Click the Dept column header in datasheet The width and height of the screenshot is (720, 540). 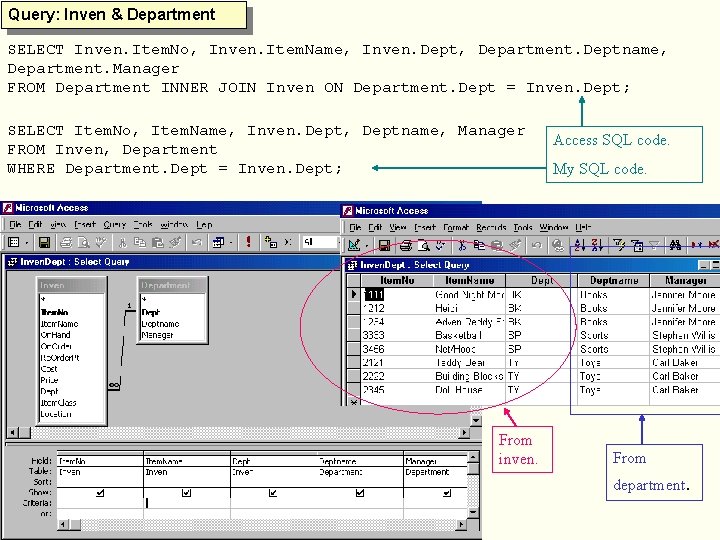(542, 280)
